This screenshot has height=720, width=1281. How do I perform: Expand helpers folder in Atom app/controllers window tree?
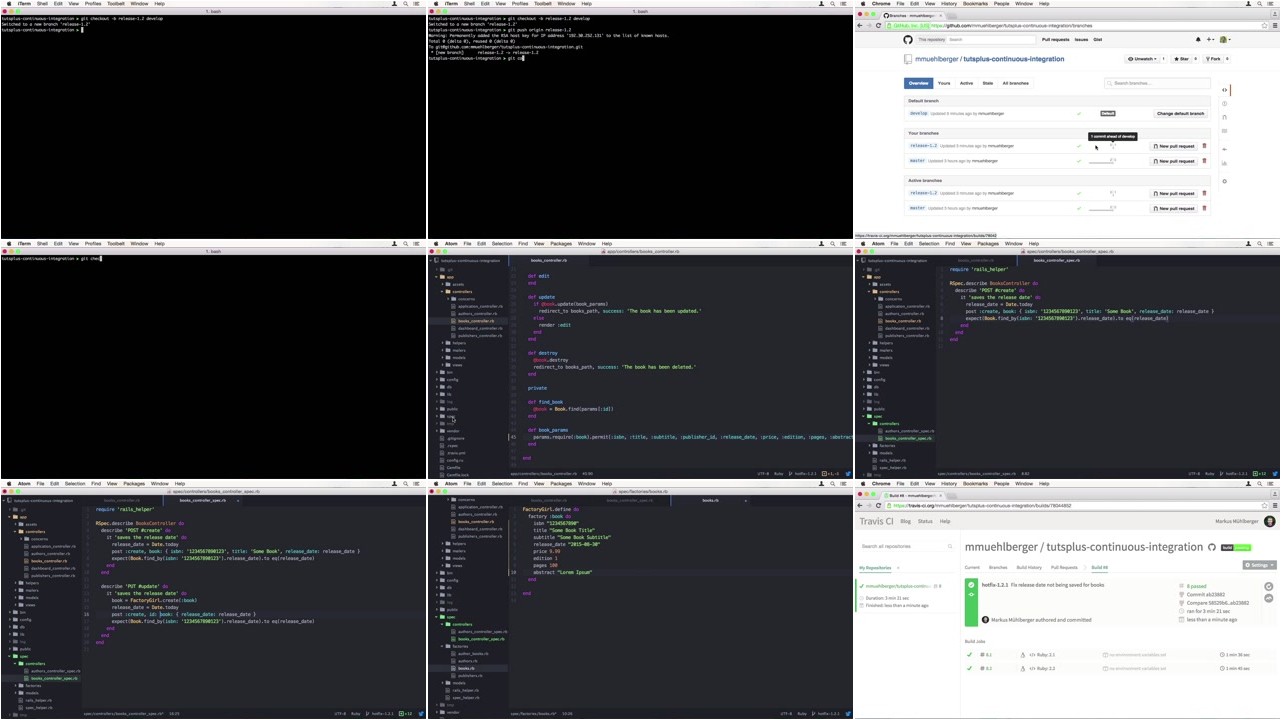click(455, 343)
